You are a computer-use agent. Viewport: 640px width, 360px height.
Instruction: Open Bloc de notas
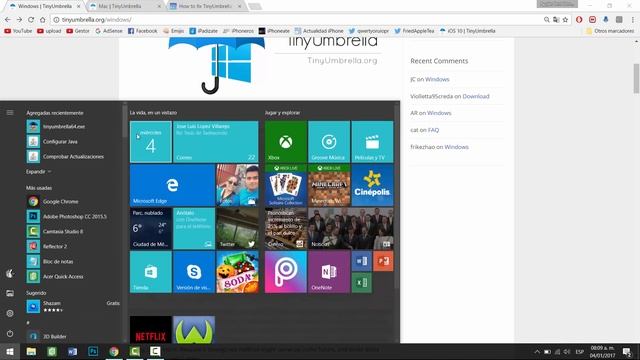[x=73, y=262]
